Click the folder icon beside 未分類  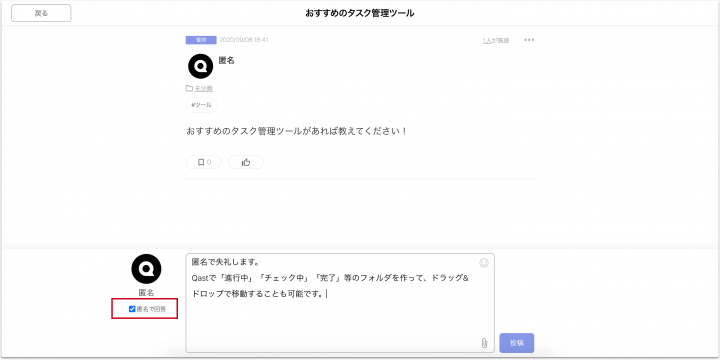(x=189, y=88)
